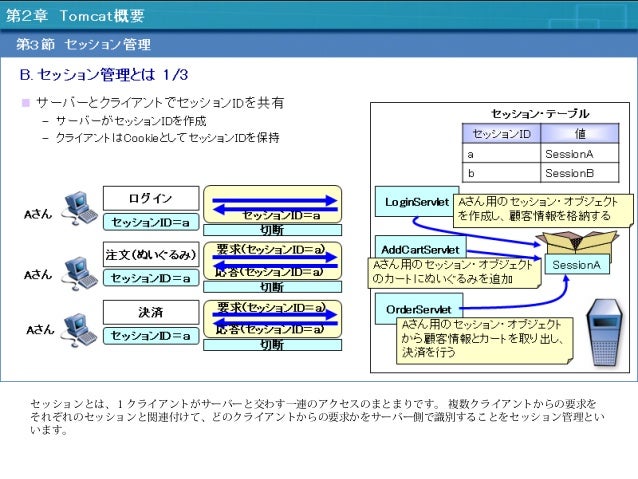Click the section title 第3節 セッション管理
This screenshot has width=638, height=479.
coord(83,44)
